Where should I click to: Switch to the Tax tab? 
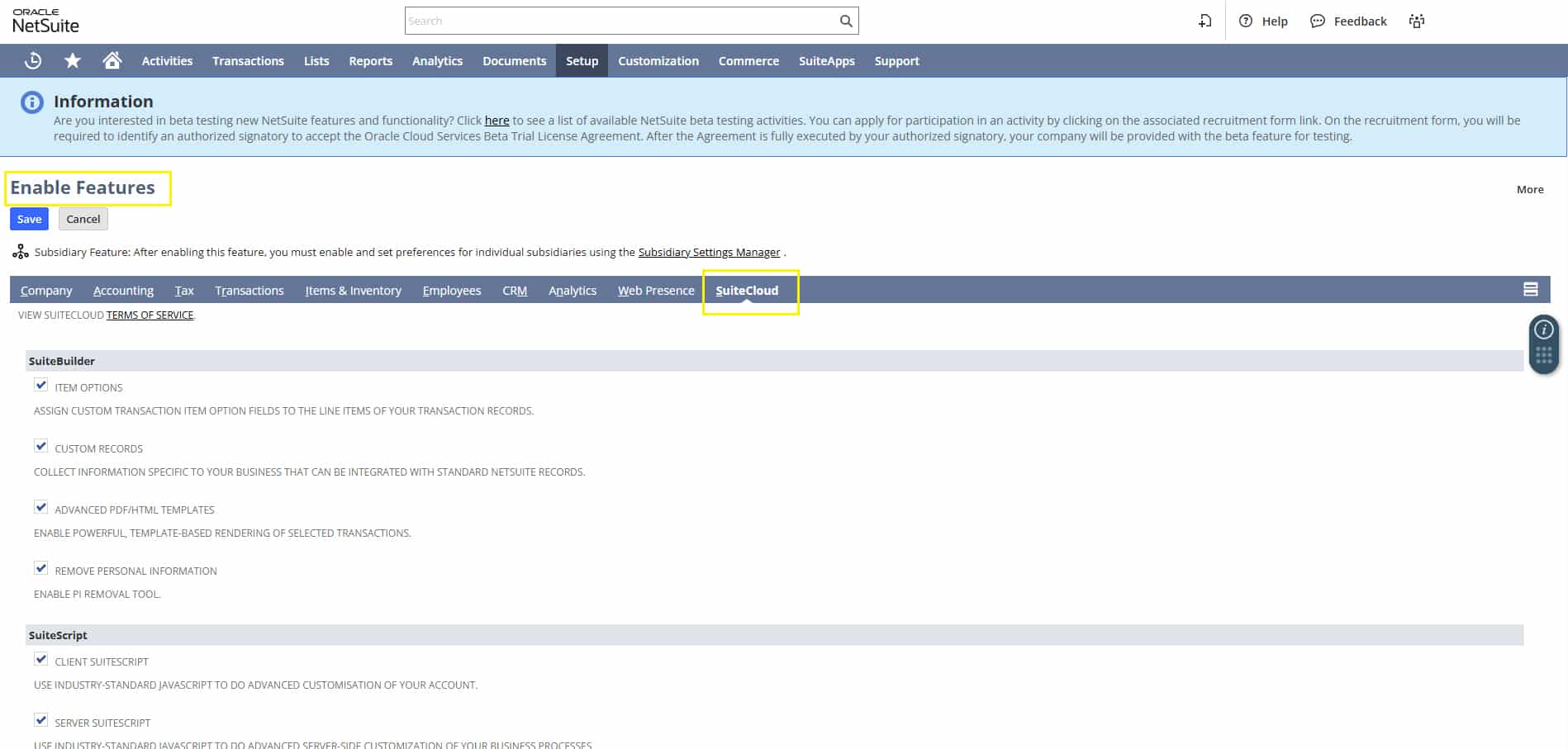[x=184, y=290]
